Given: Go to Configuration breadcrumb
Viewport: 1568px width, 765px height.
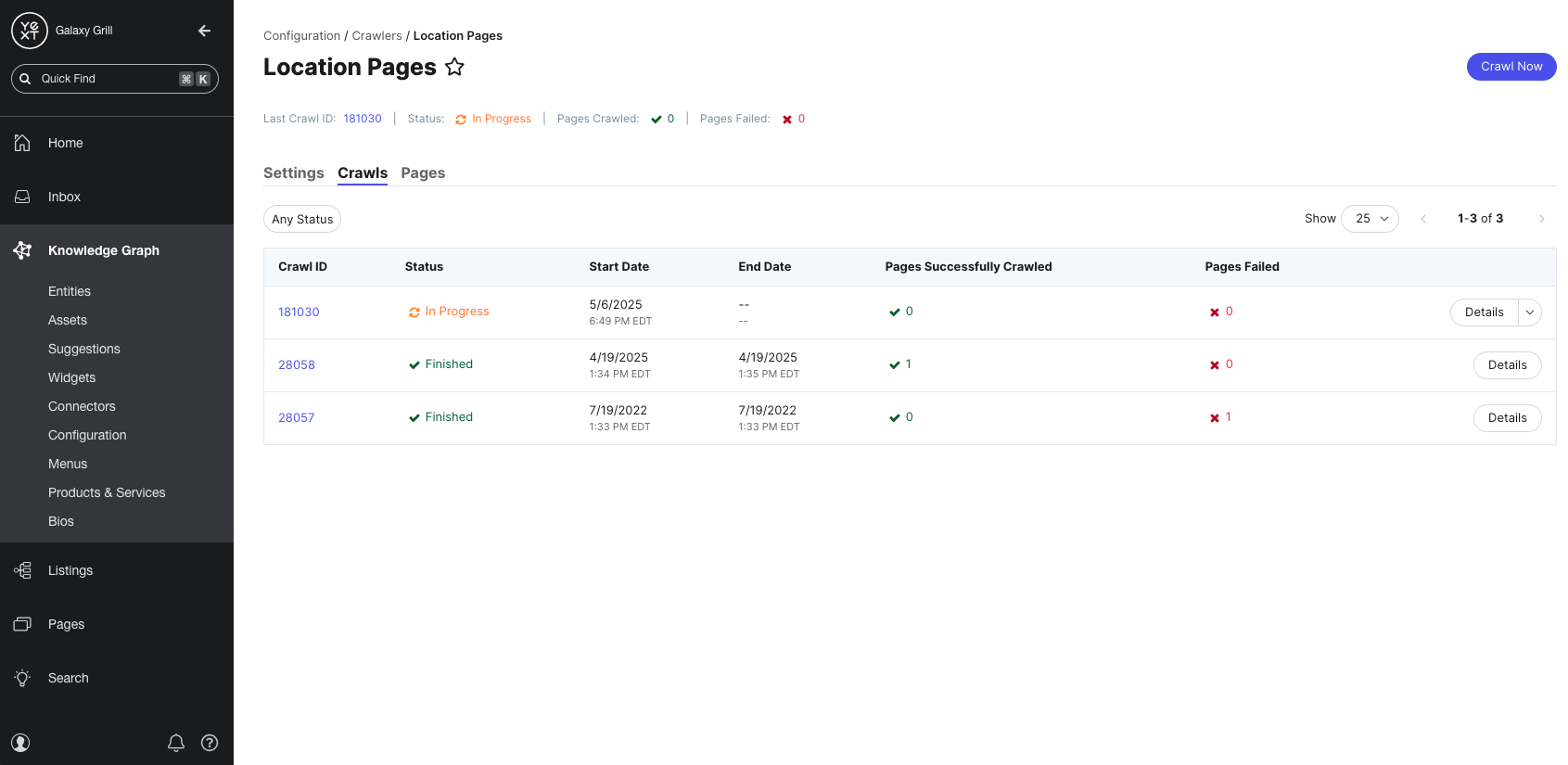Looking at the screenshot, I should point(302,36).
